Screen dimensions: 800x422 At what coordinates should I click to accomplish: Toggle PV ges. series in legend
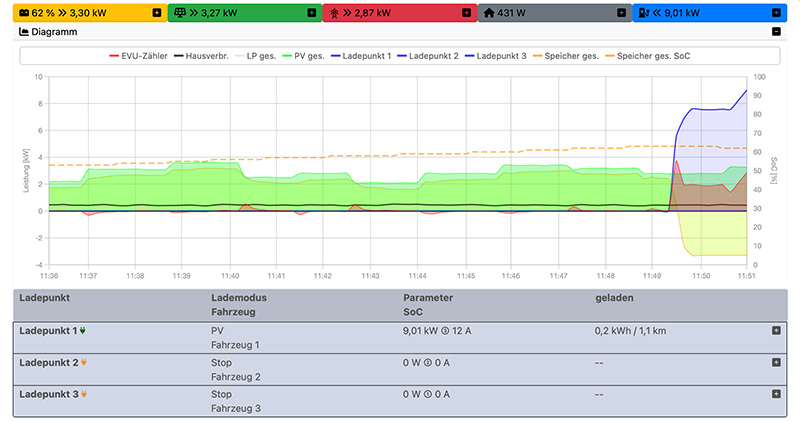point(308,56)
